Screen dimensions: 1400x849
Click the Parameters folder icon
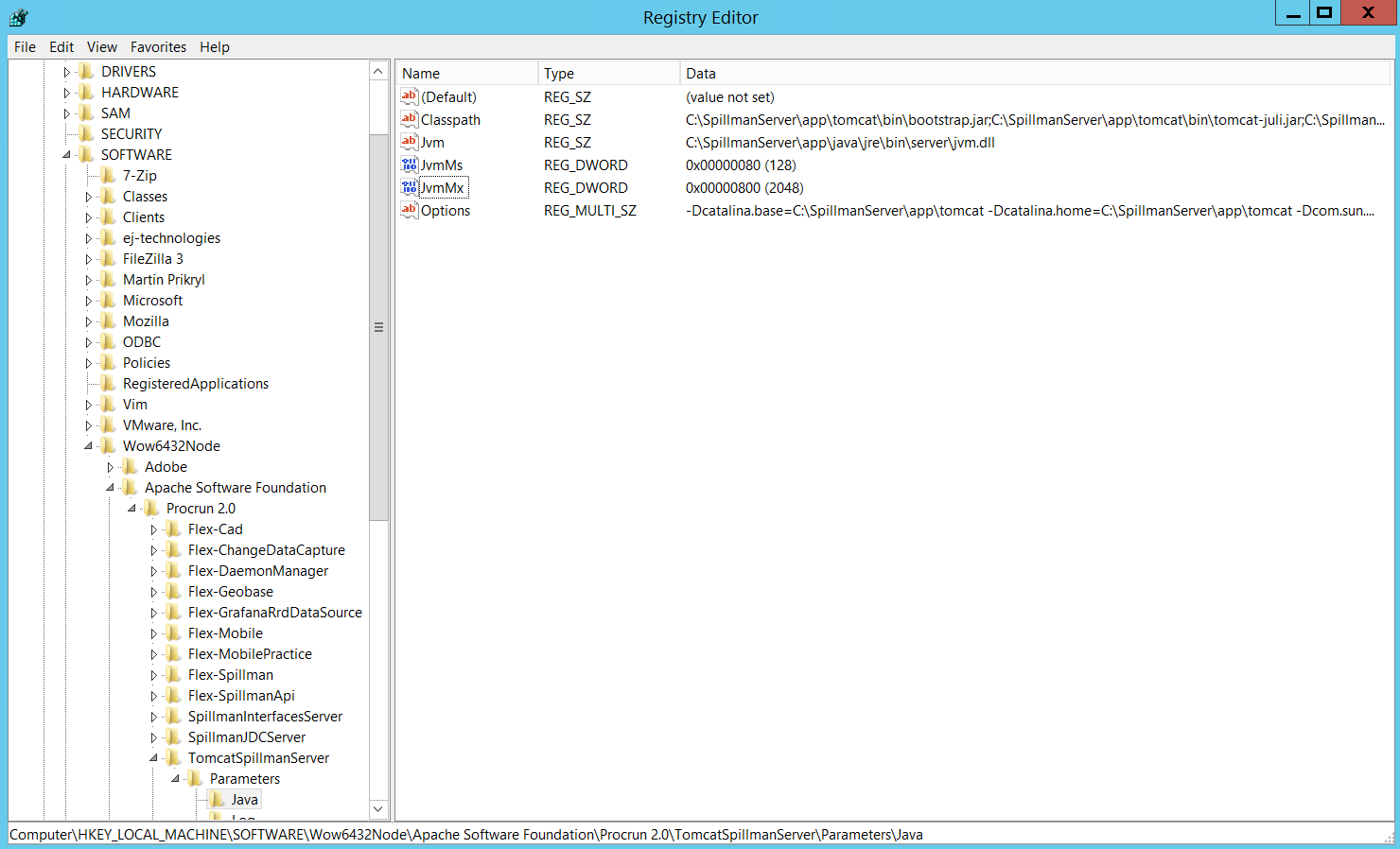[x=196, y=779]
